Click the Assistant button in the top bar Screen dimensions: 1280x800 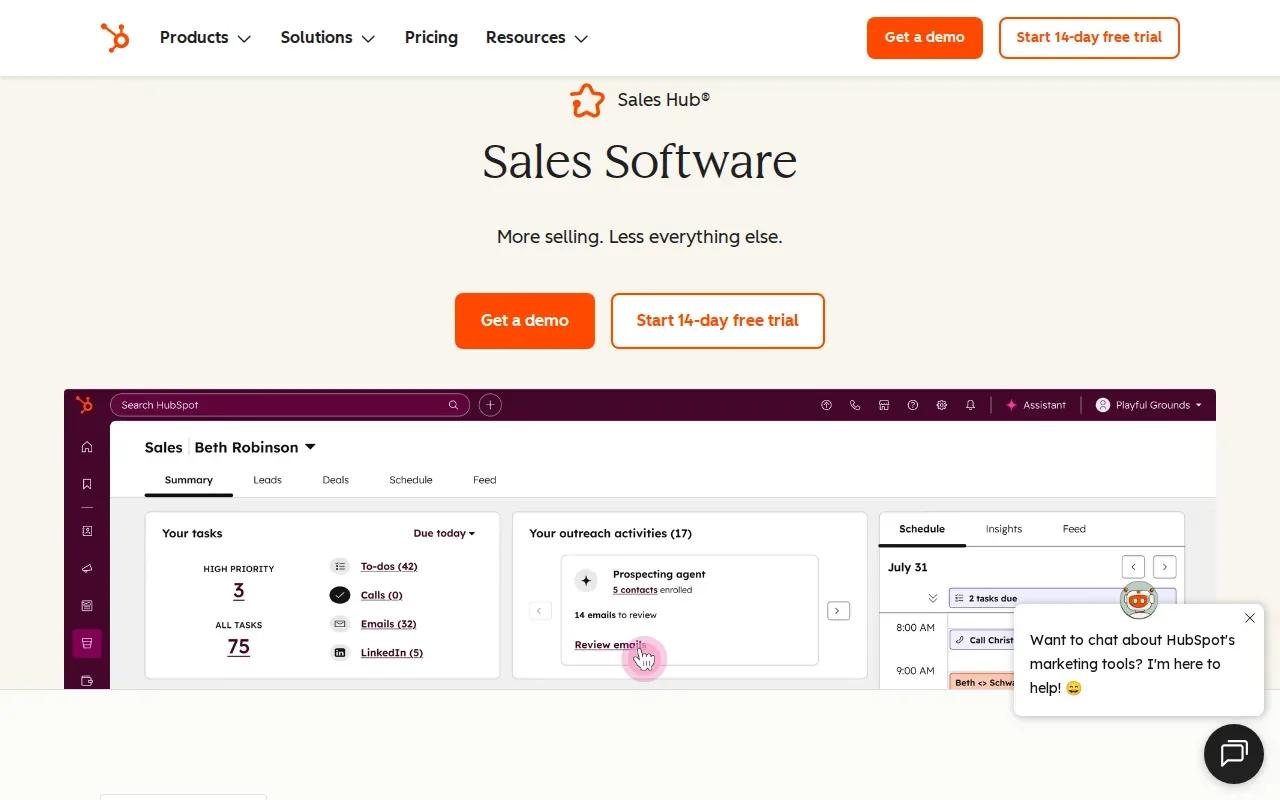pos(1036,405)
